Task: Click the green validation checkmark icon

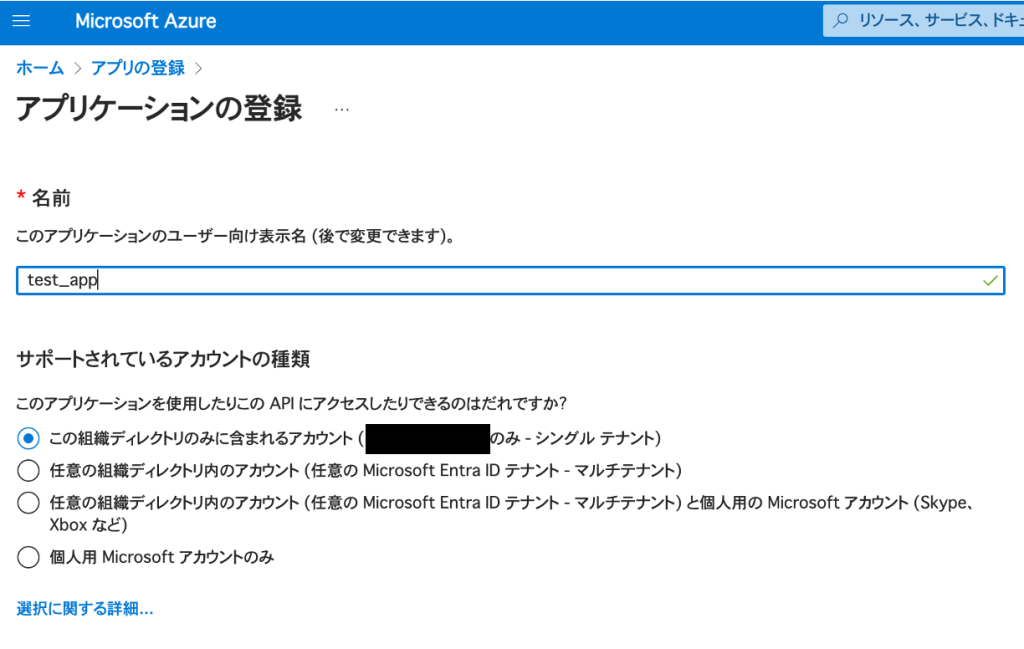Action: point(989,281)
